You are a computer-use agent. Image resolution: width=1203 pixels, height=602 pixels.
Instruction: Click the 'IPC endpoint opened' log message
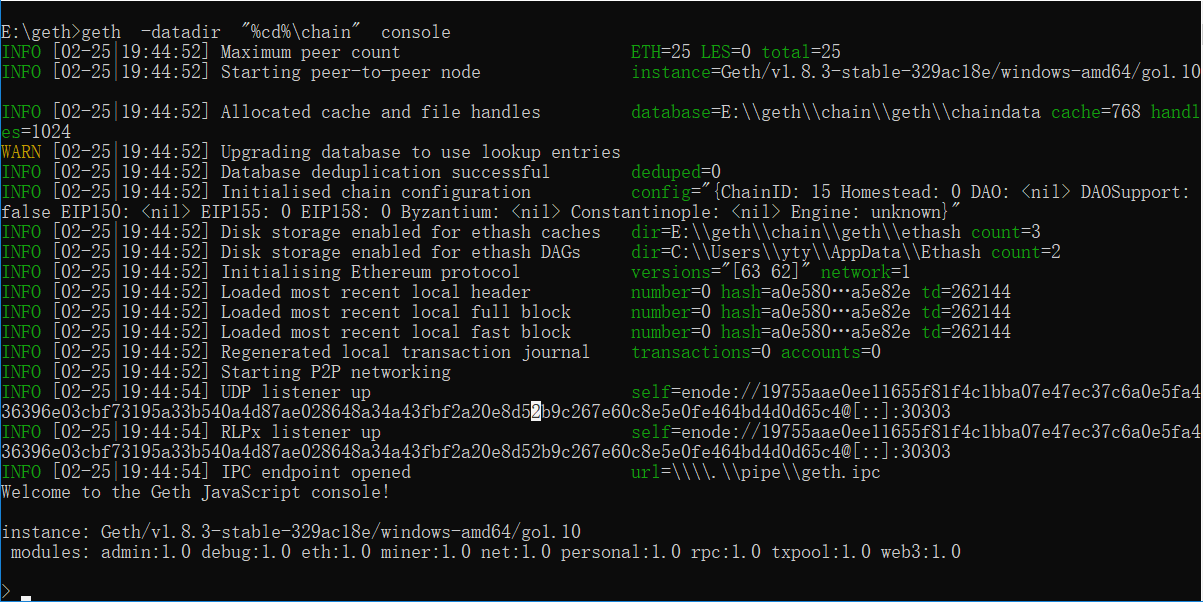(315, 472)
